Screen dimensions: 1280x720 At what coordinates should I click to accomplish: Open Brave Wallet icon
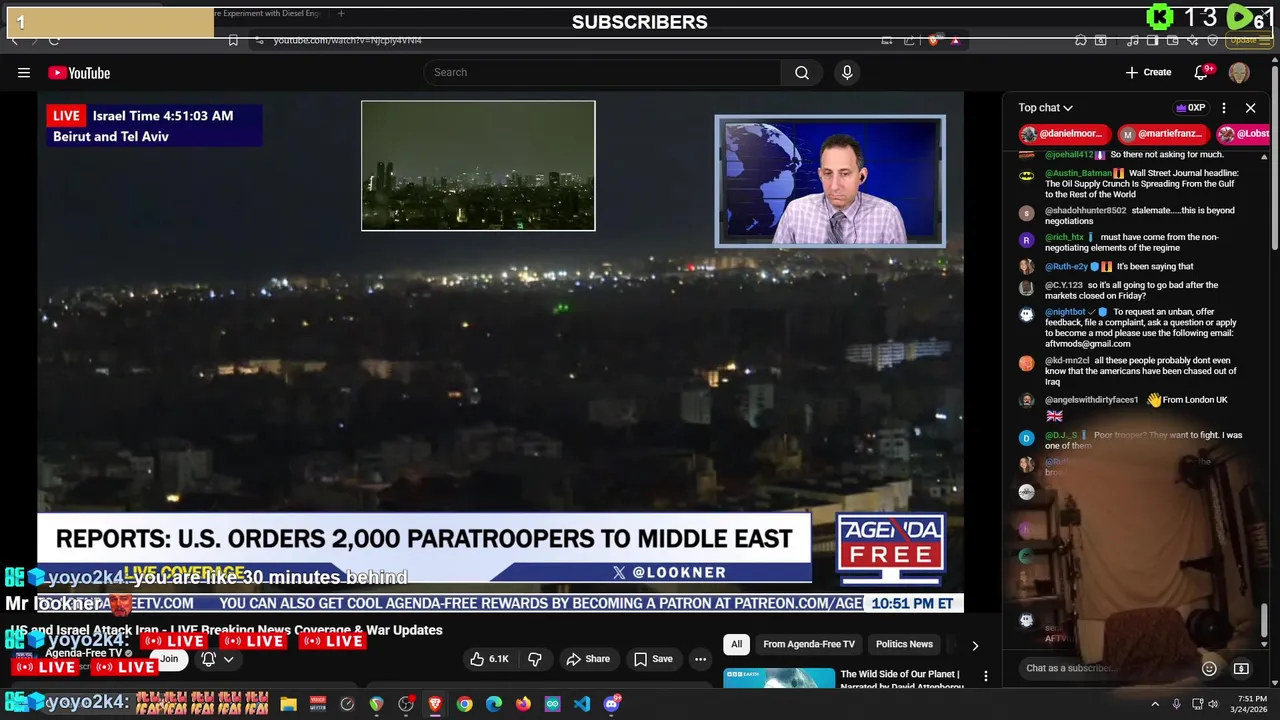click(x=1172, y=40)
